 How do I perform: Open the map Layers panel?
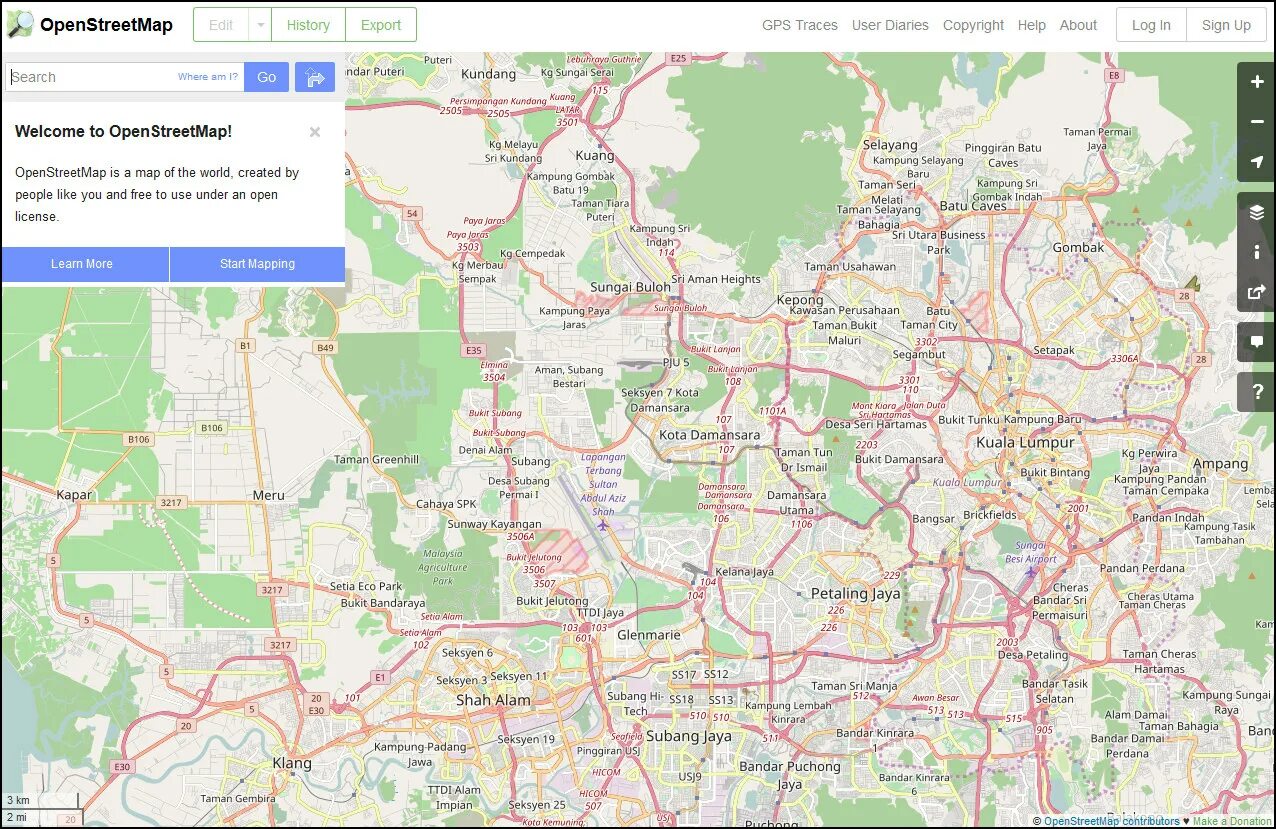[x=1257, y=212]
